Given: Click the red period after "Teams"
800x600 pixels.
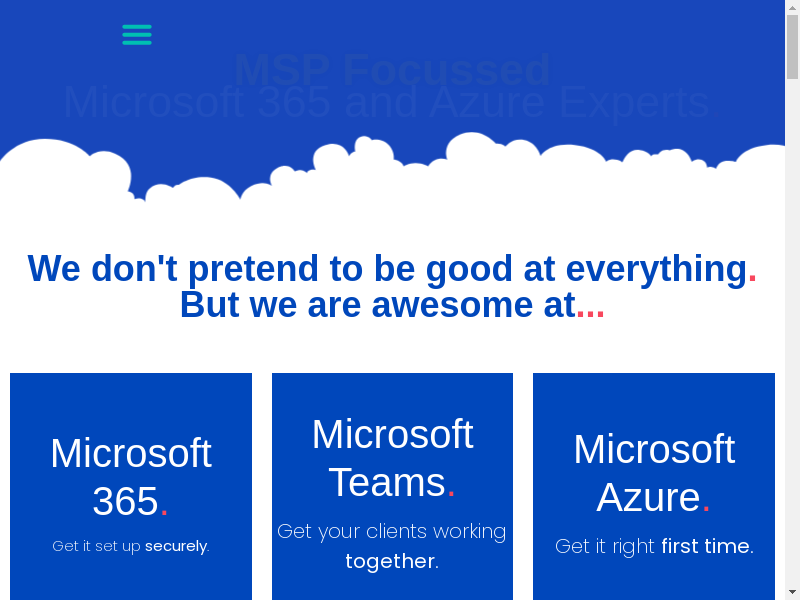Looking at the screenshot, I should click(451, 486).
